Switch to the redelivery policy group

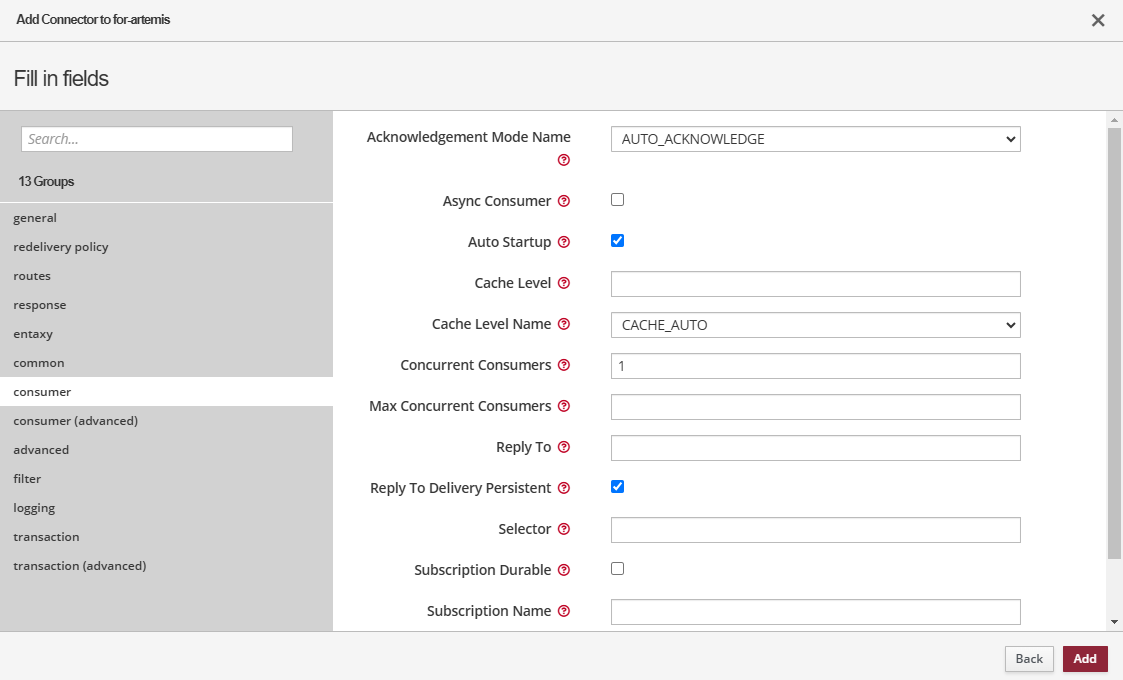(x=61, y=247)
